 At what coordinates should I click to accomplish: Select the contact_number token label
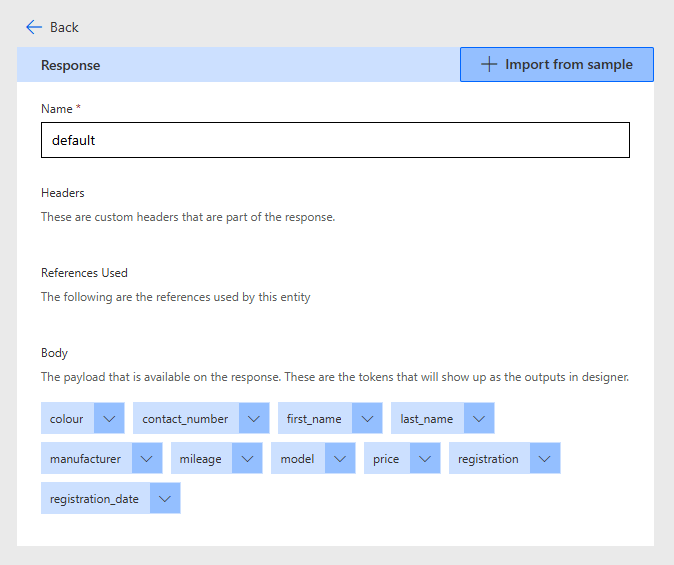[185, 419]
